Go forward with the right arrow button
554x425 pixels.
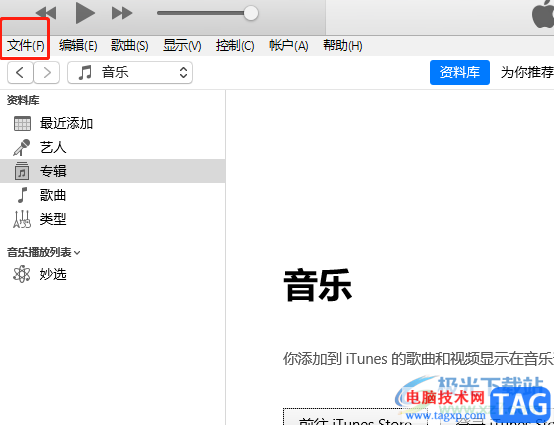(x=47, y=72)
